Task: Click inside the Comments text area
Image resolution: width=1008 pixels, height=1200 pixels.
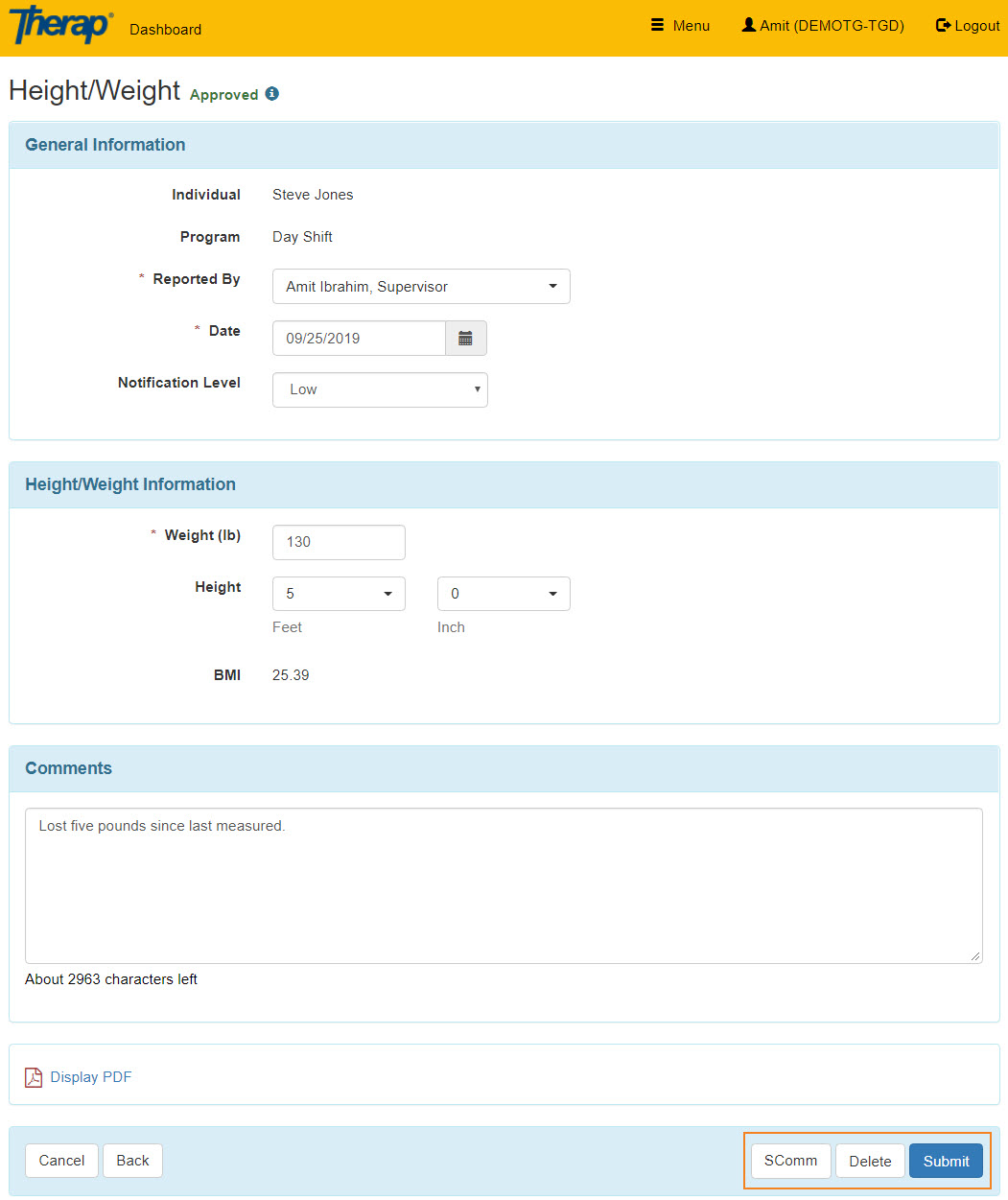Action: pyautogui.click(x=504, y=885)
